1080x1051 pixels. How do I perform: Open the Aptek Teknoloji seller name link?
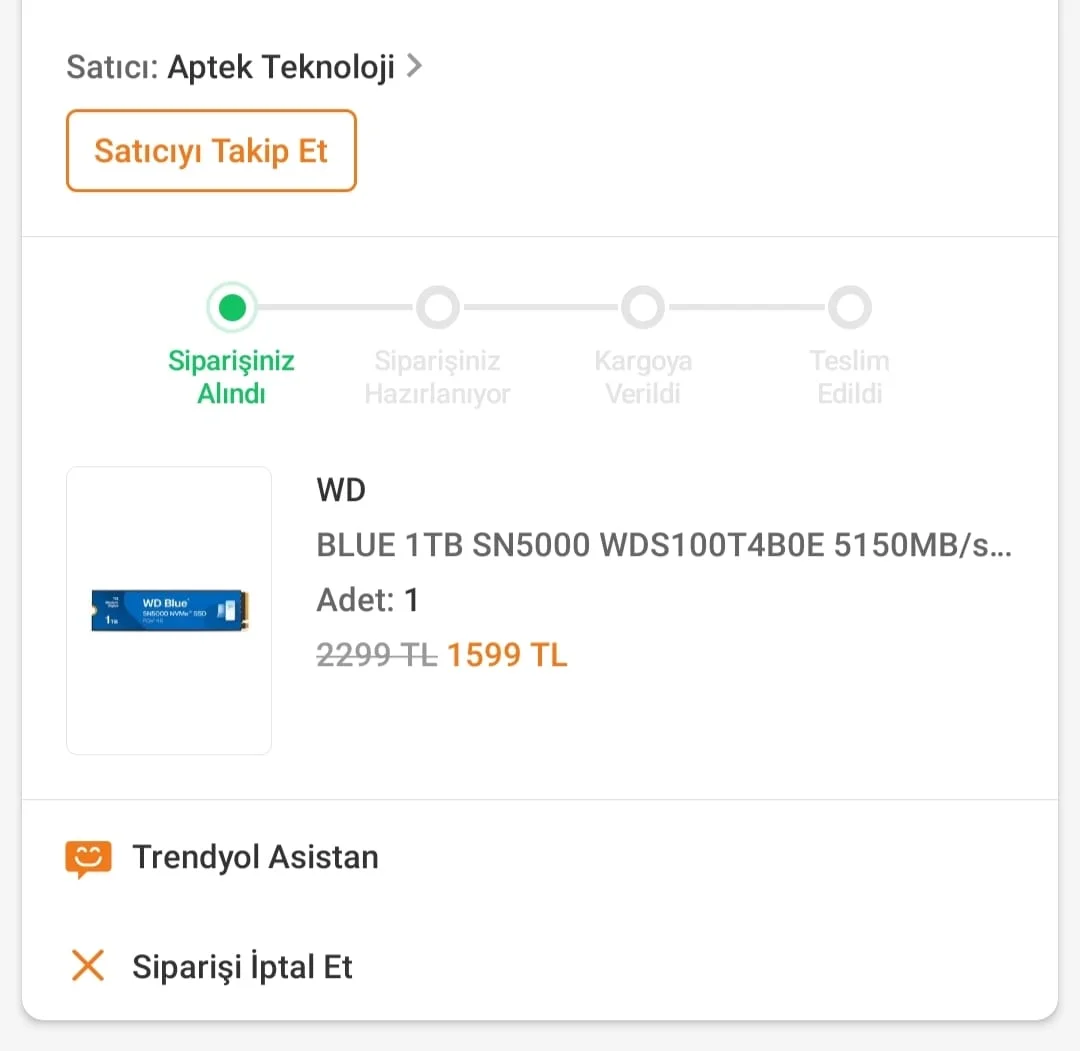[281, 67]
